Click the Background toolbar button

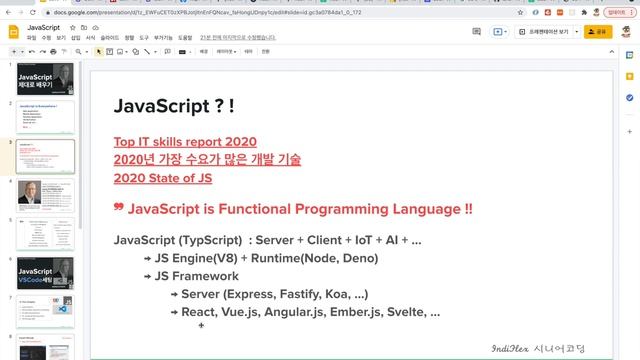point(204,52)
